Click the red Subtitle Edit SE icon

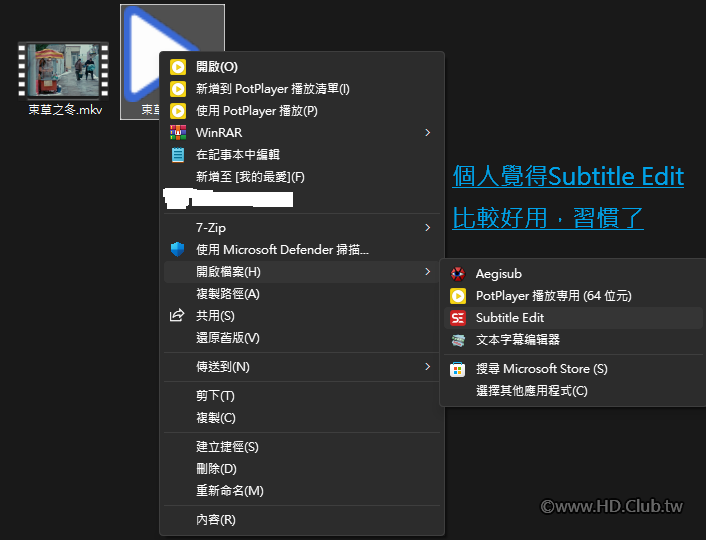[x=458, y=318]
